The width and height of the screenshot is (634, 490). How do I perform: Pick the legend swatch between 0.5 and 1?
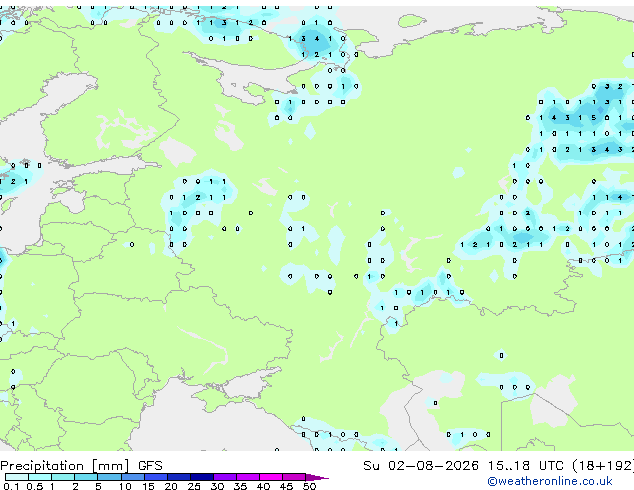click(40, 477)
